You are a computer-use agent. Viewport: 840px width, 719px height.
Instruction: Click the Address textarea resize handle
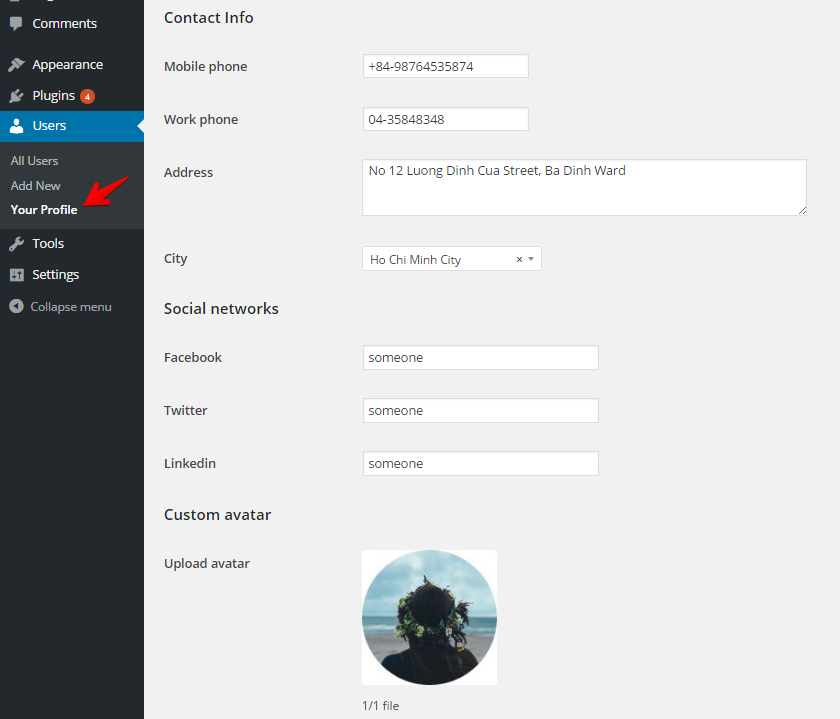[x=802, y=211]
